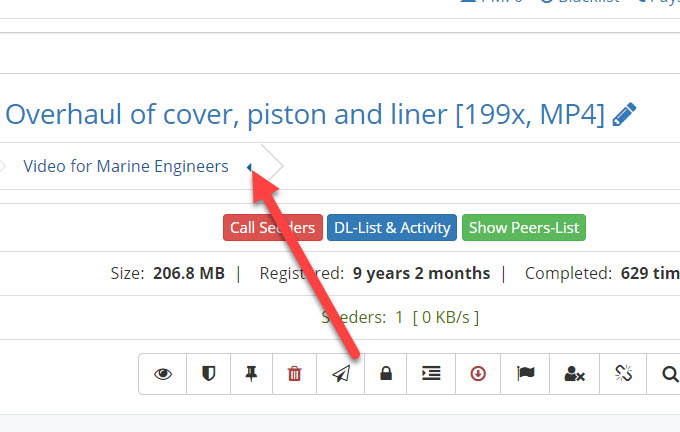Click the broken link (unlink) icon
680x432 pixels.
(623, 374)
